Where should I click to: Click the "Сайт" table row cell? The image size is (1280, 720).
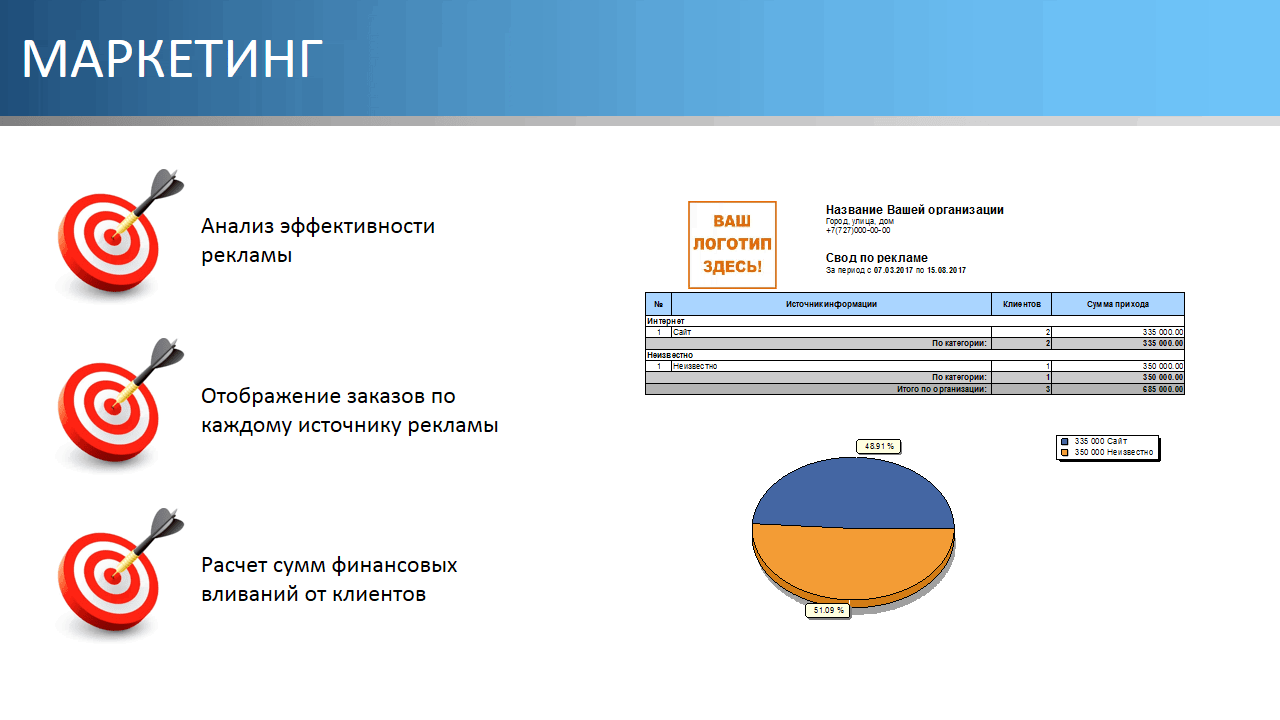(x=831, y=332)
